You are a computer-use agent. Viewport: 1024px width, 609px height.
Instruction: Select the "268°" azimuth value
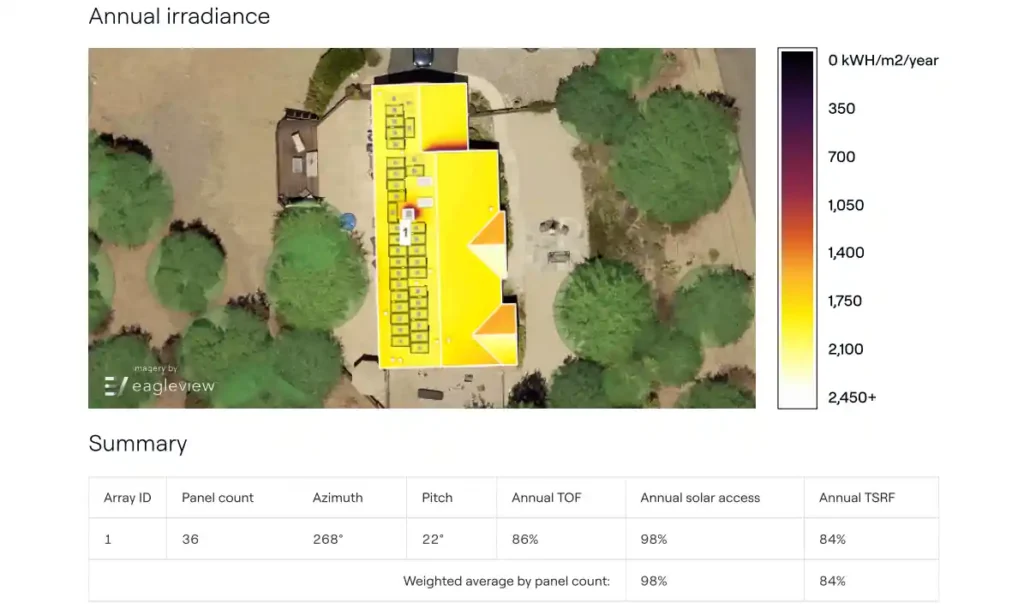[325, 539]
